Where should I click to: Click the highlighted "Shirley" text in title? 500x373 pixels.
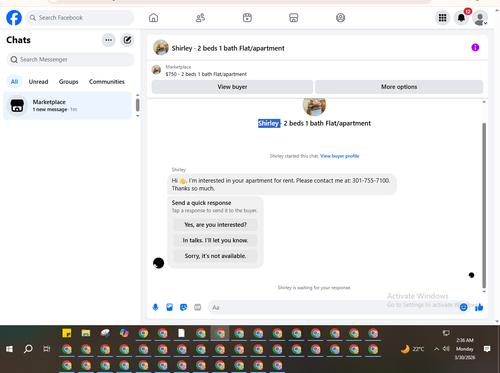(269, 123)
